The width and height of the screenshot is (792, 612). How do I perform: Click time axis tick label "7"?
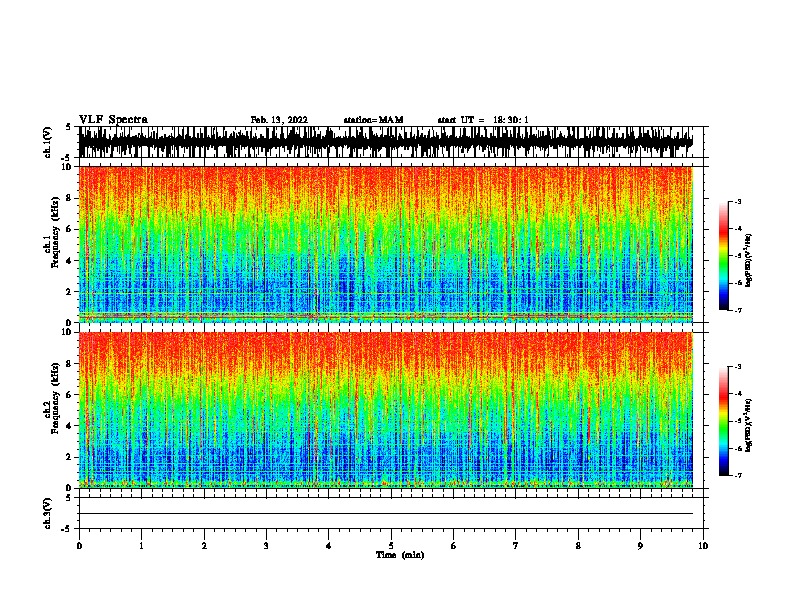(x=516, y=546)
